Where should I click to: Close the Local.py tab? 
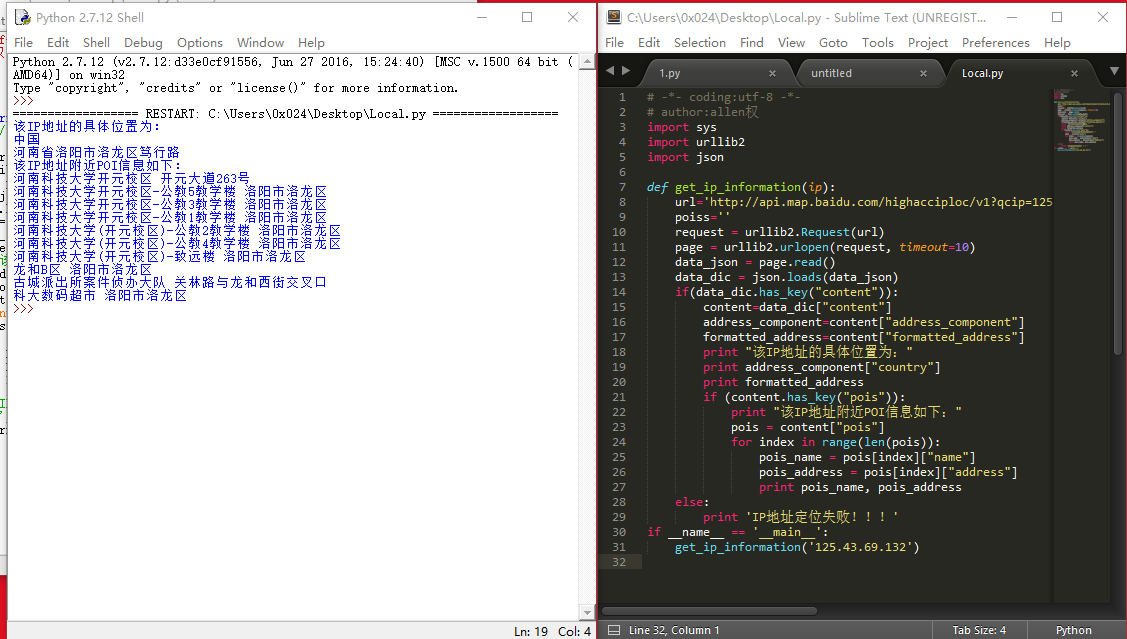[x=1075, y=73]
